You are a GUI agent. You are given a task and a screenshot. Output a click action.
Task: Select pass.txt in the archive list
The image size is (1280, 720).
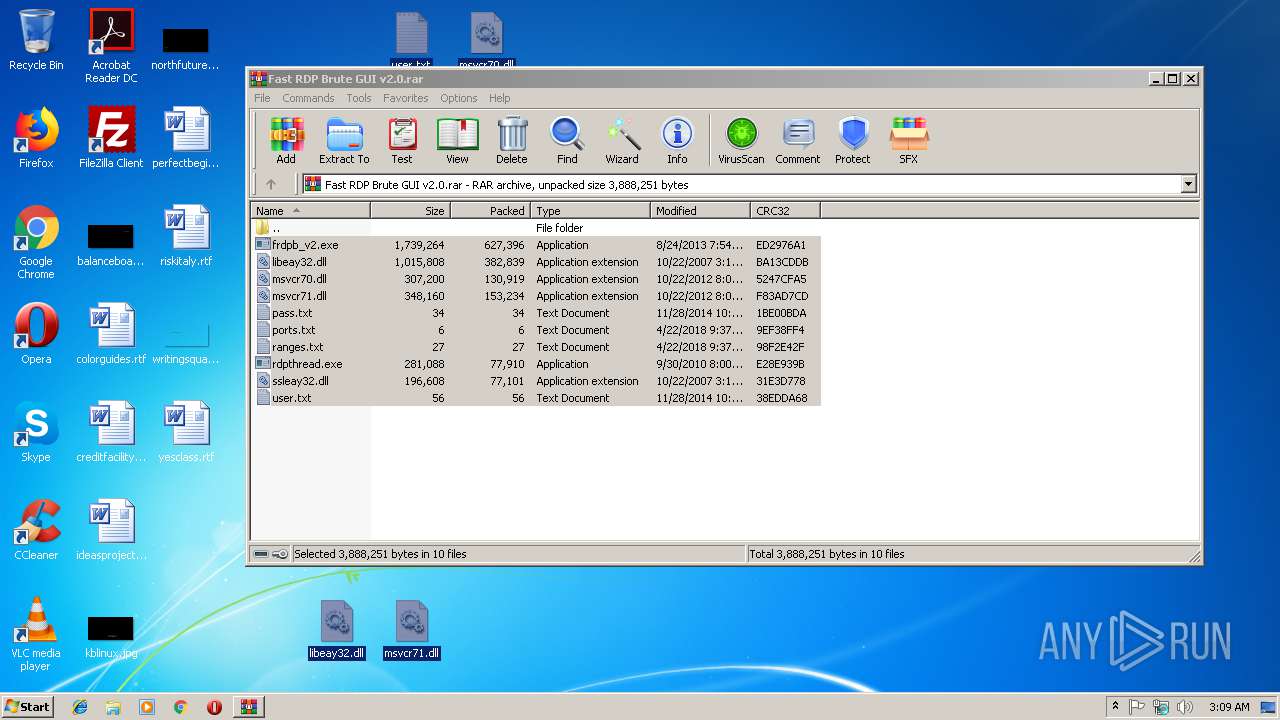click(x=536, y=313)
